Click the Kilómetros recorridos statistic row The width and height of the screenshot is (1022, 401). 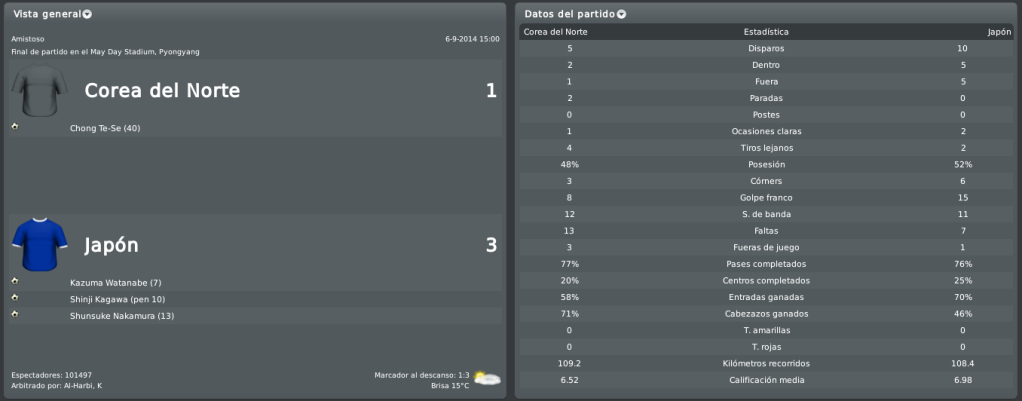tap(766, 363)
